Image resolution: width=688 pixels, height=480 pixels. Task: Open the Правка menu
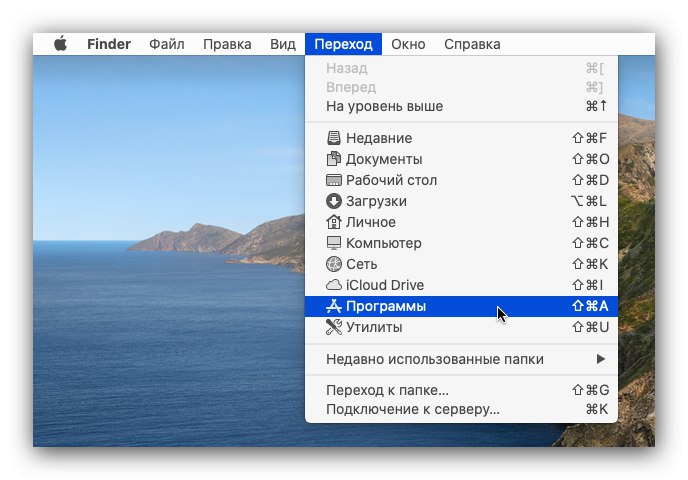227,44
